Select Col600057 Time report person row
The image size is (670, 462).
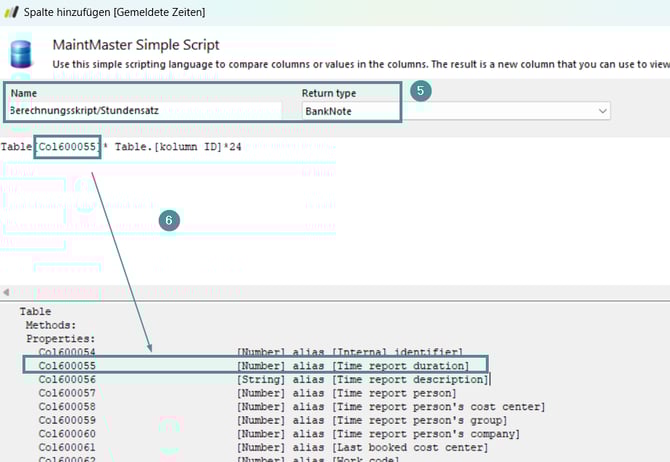pyautogui.click(x=250, y=393)
